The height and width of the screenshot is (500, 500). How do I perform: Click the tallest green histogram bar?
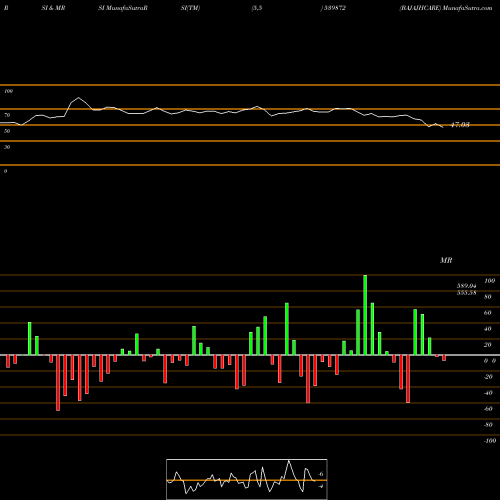(x=365, y=315)
